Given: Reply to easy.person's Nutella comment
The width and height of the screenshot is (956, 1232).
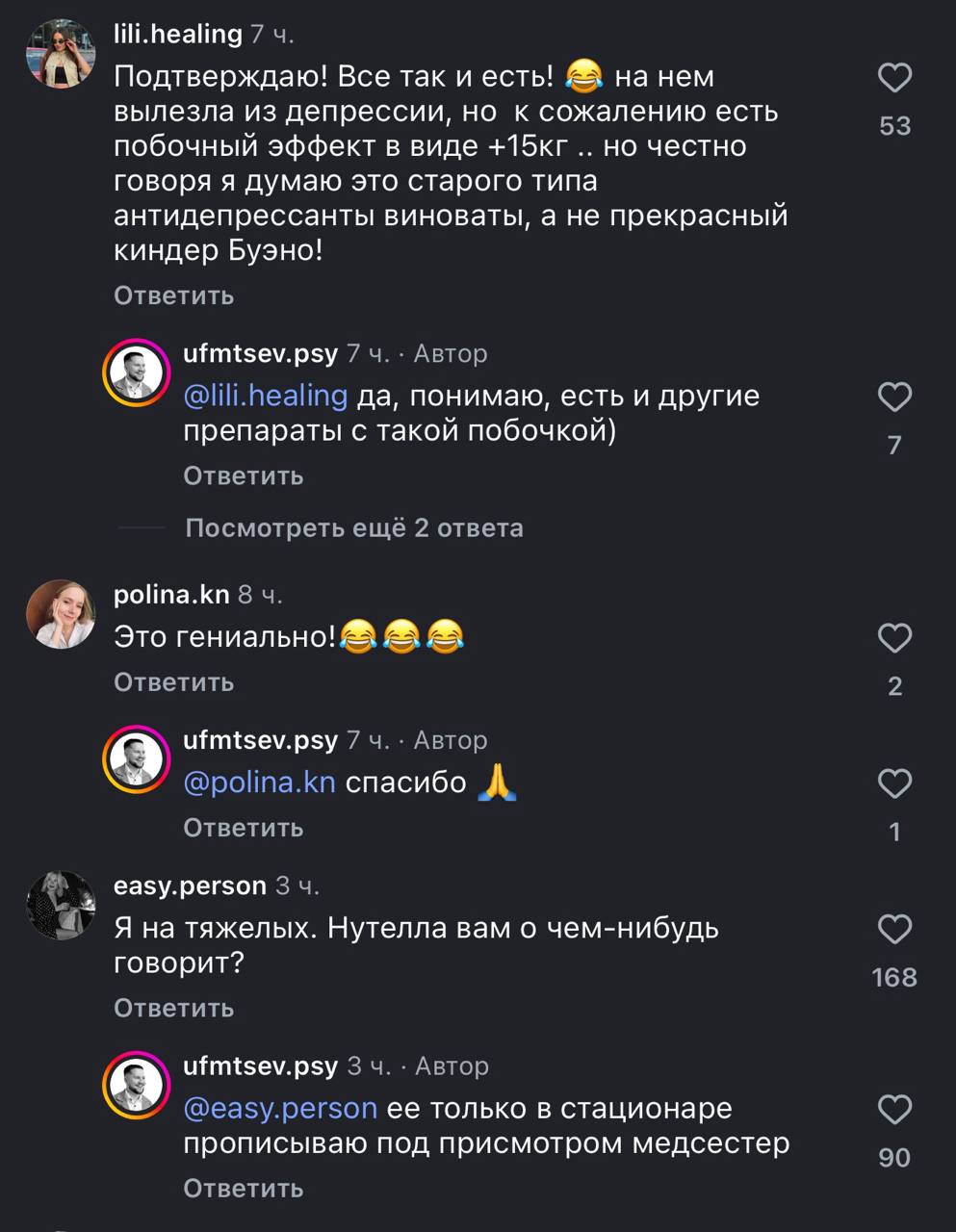Looking at the screenshot, I should pos(174,1008).
